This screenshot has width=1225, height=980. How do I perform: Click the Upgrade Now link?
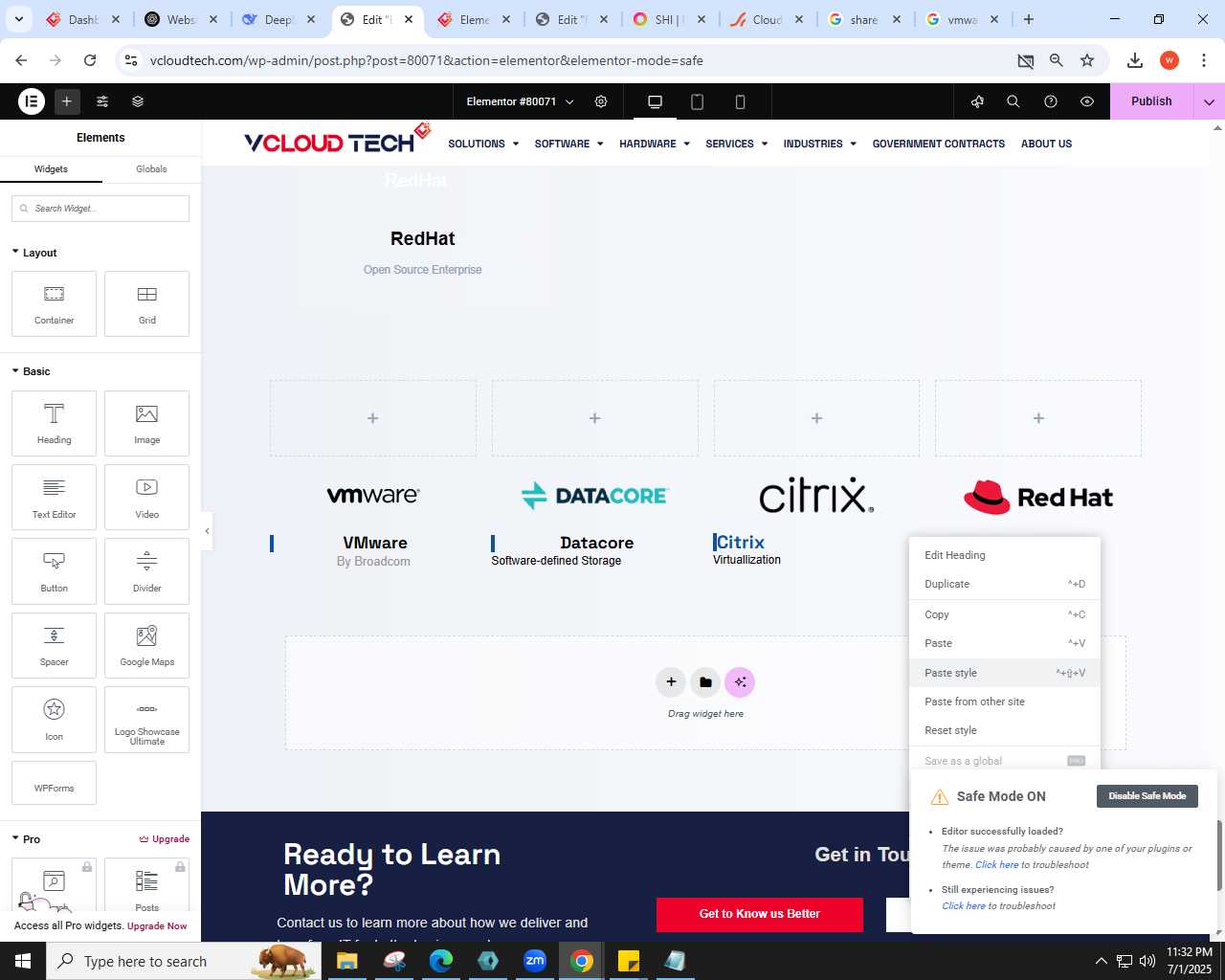(157, 926)
